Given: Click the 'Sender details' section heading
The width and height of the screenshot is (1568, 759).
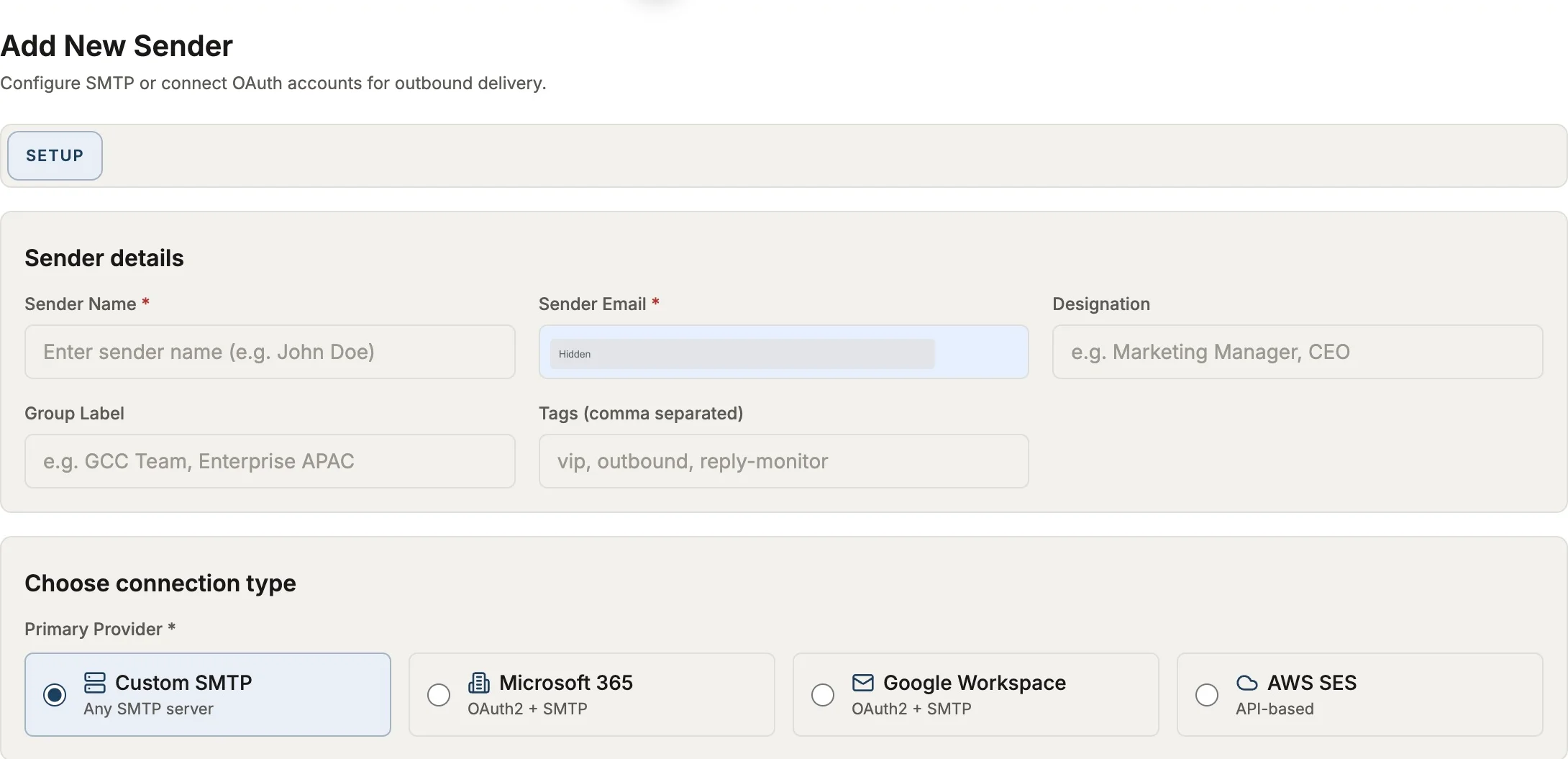Looking at the screenshot, I should pyautogui.click(x=104, y=258).
